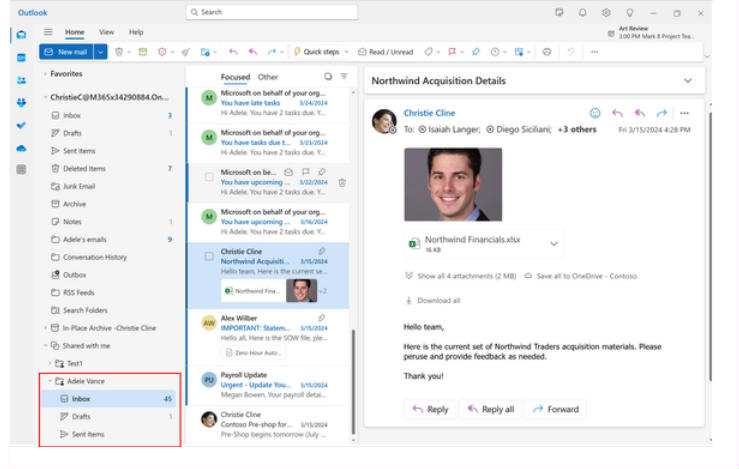Toggle the hamburger navigation pane button
Screen dimensions: 739x469
(x=48, y=32)
